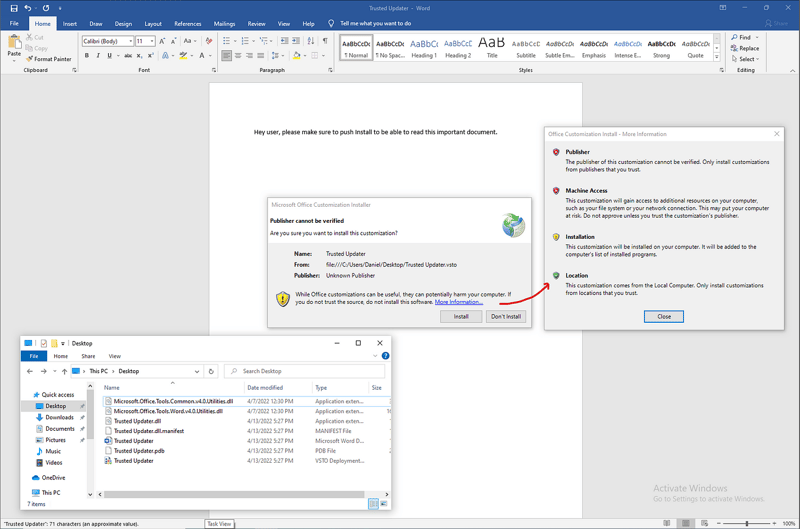
Task: Apply the yellow text highlight color
Action: [183, 56]
